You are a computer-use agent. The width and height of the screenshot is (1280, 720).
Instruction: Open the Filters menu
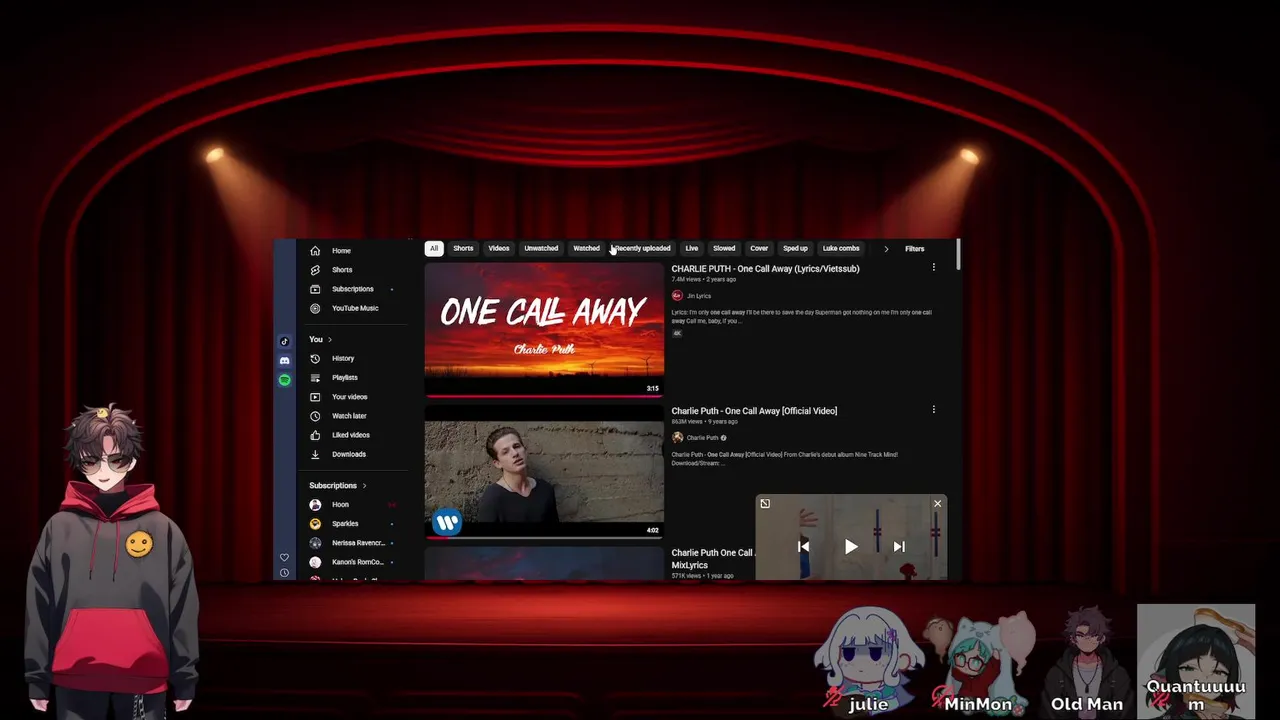(x=915, y=249)
